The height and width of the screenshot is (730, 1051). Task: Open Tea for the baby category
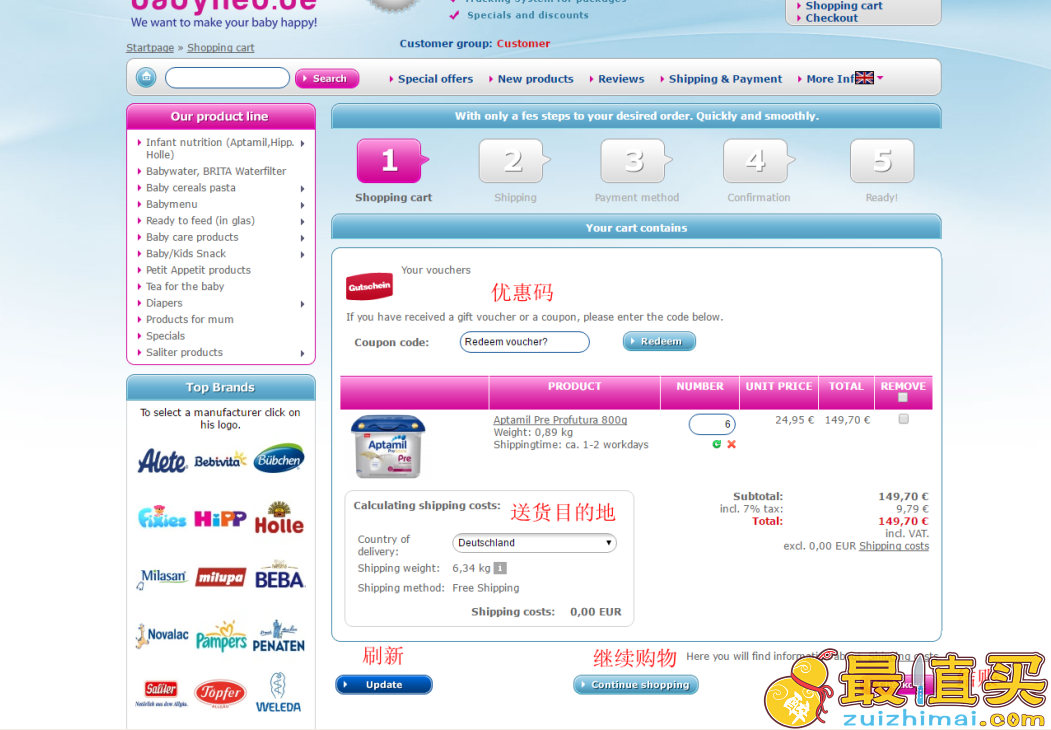coord(185,286)
